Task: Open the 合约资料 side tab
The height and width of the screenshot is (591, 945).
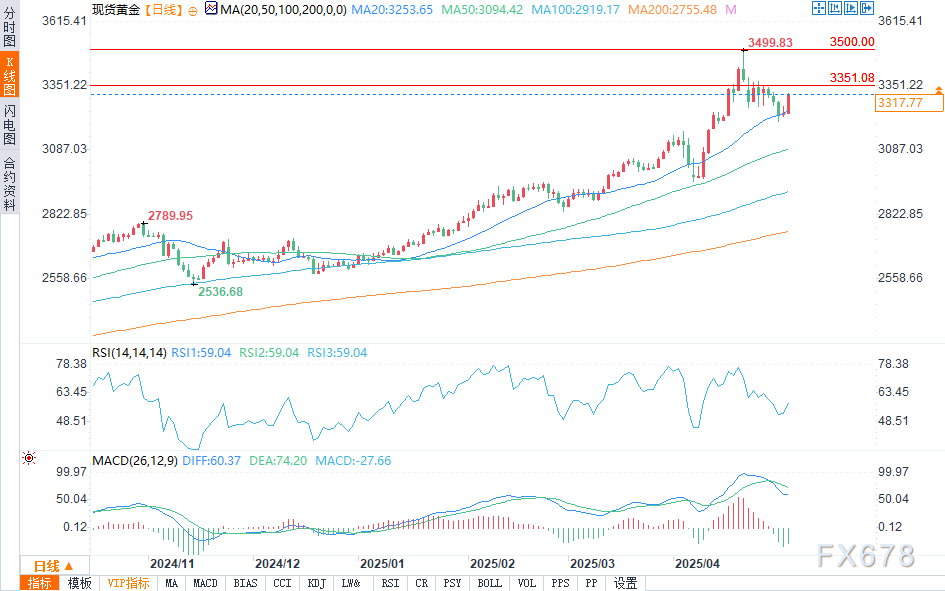Action: 9,184
